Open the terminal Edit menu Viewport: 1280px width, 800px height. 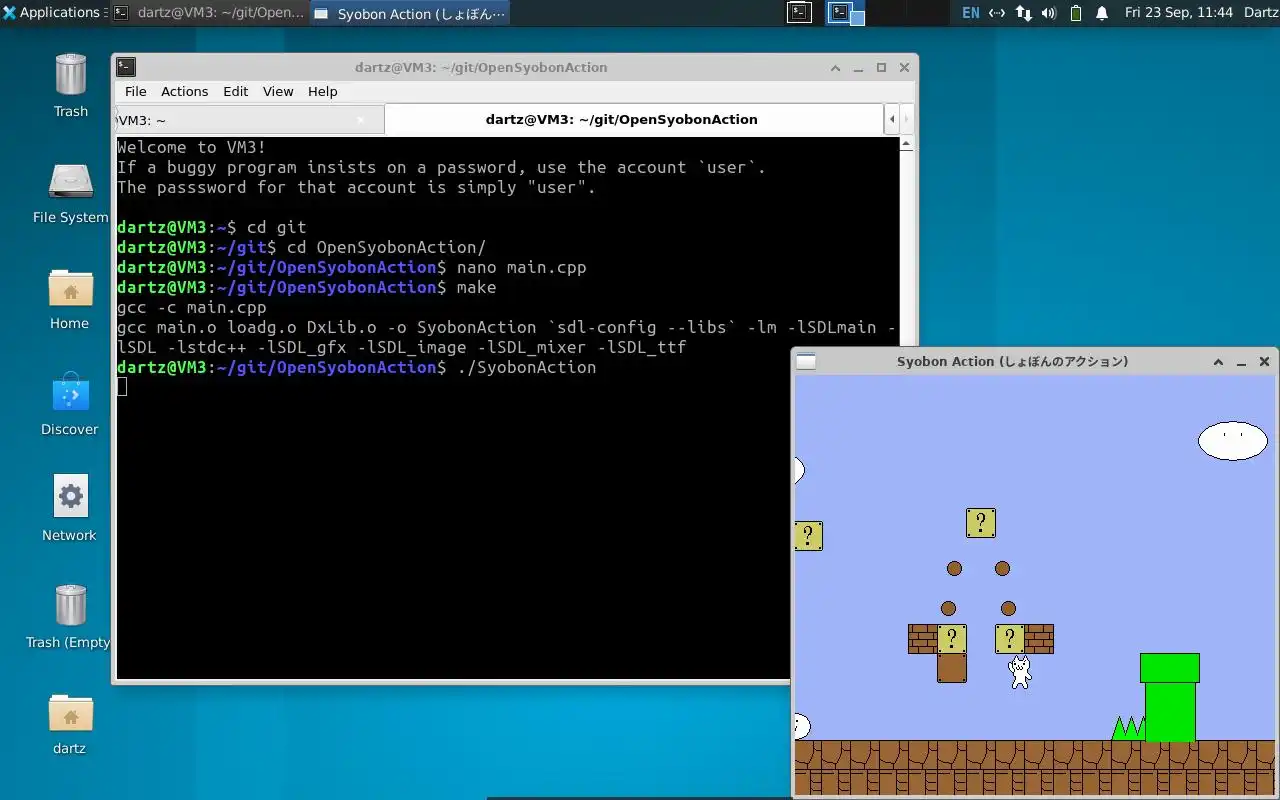[236, 91]
